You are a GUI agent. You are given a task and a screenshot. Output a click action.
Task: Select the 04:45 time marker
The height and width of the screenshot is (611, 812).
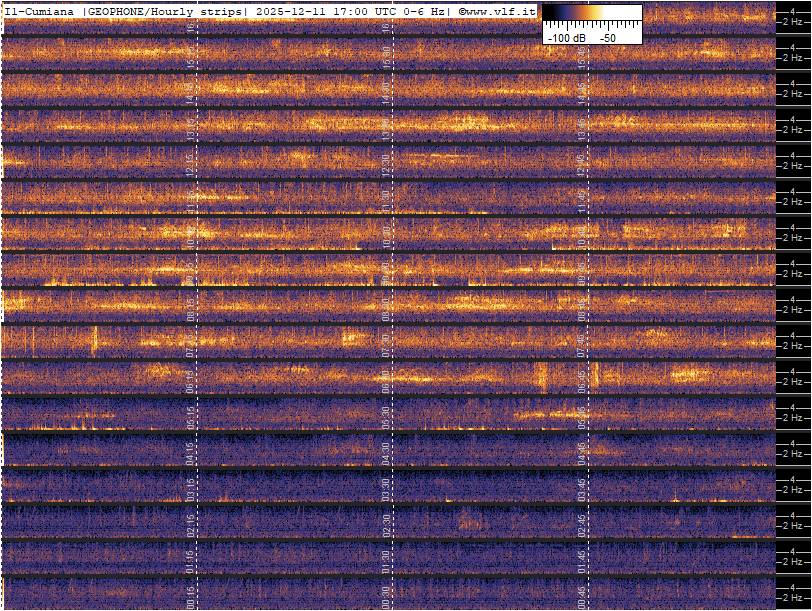coord(581,451)
